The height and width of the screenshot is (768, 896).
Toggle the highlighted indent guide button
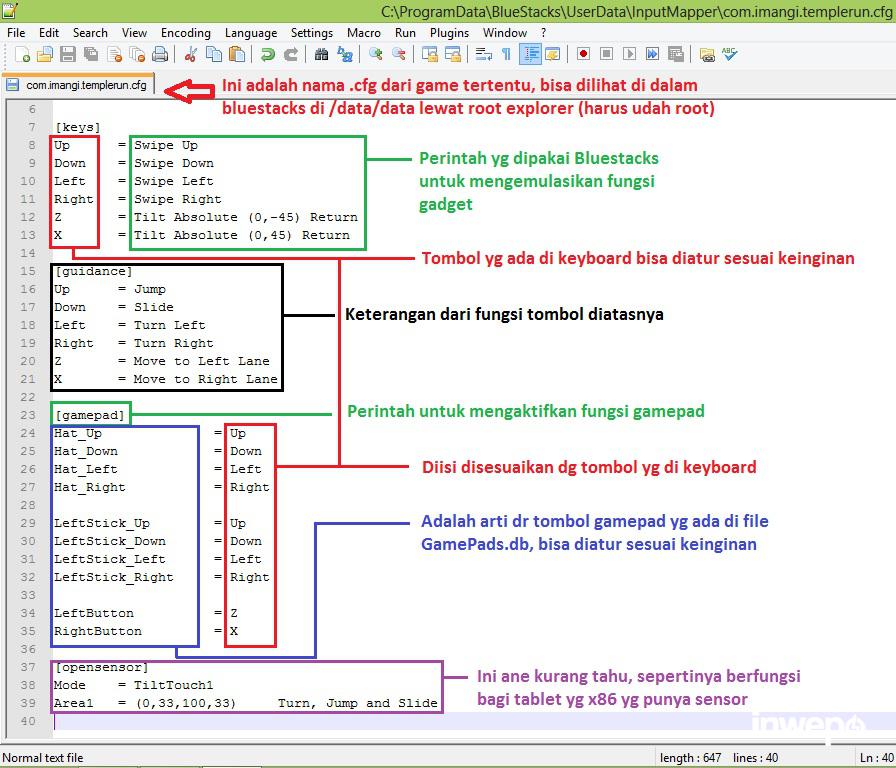point(531,55)
